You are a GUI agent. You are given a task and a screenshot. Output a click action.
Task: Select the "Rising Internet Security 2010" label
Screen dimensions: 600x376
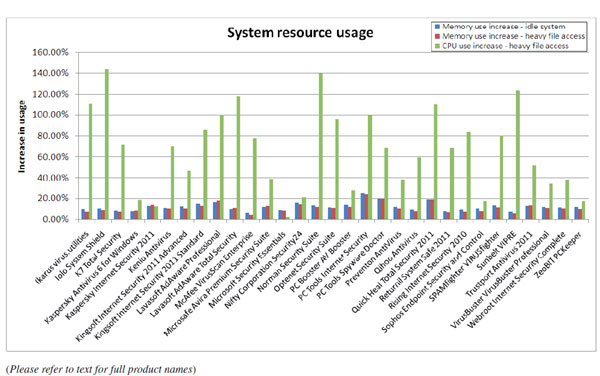click(x=429, y=269)
